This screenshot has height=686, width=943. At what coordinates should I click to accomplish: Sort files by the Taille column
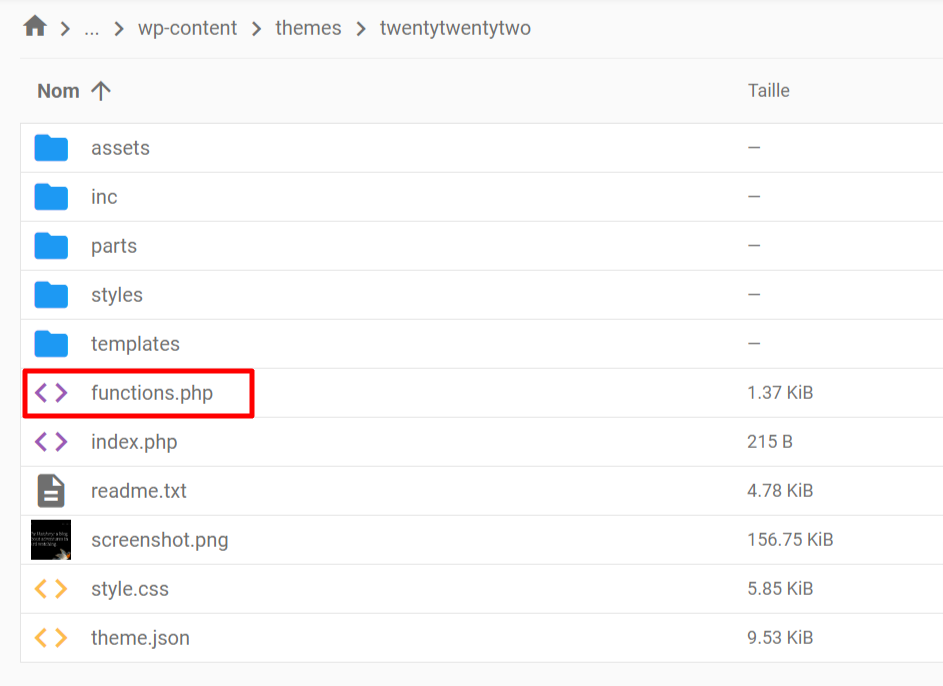(x=768, y=90)
